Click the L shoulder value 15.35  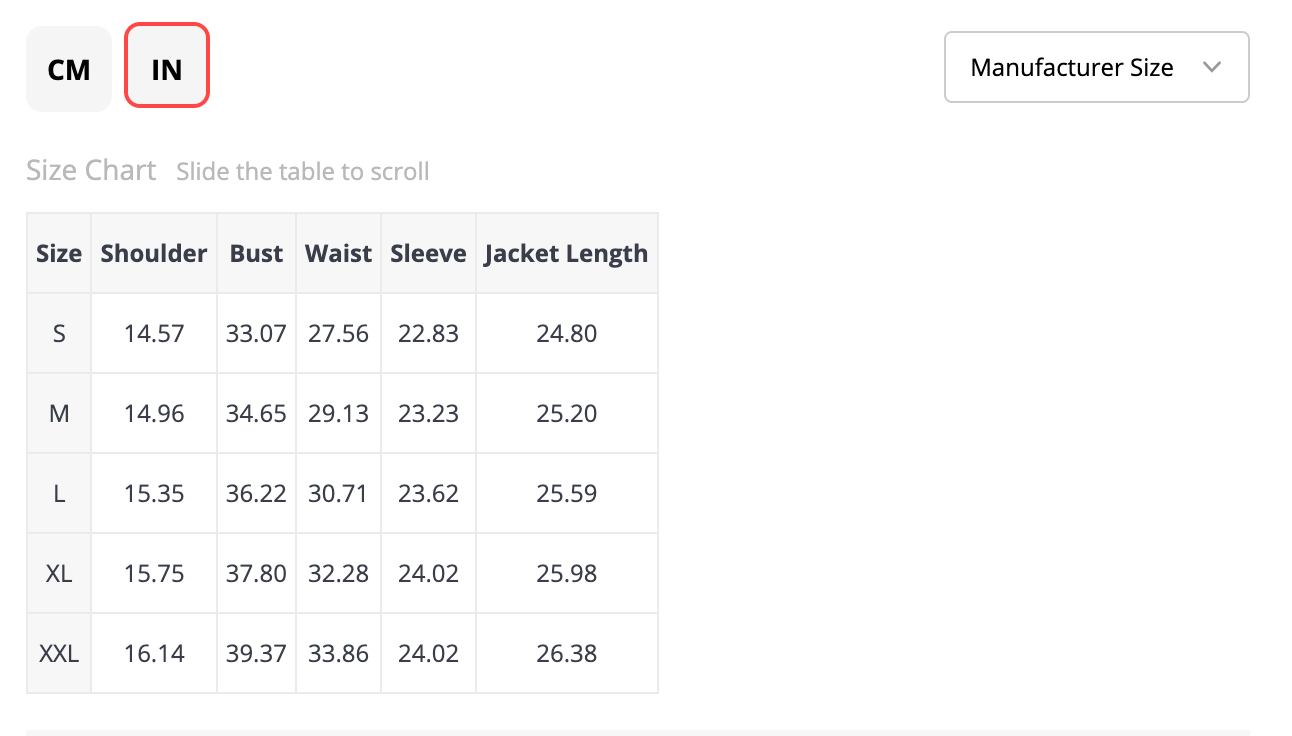point(154,493)
